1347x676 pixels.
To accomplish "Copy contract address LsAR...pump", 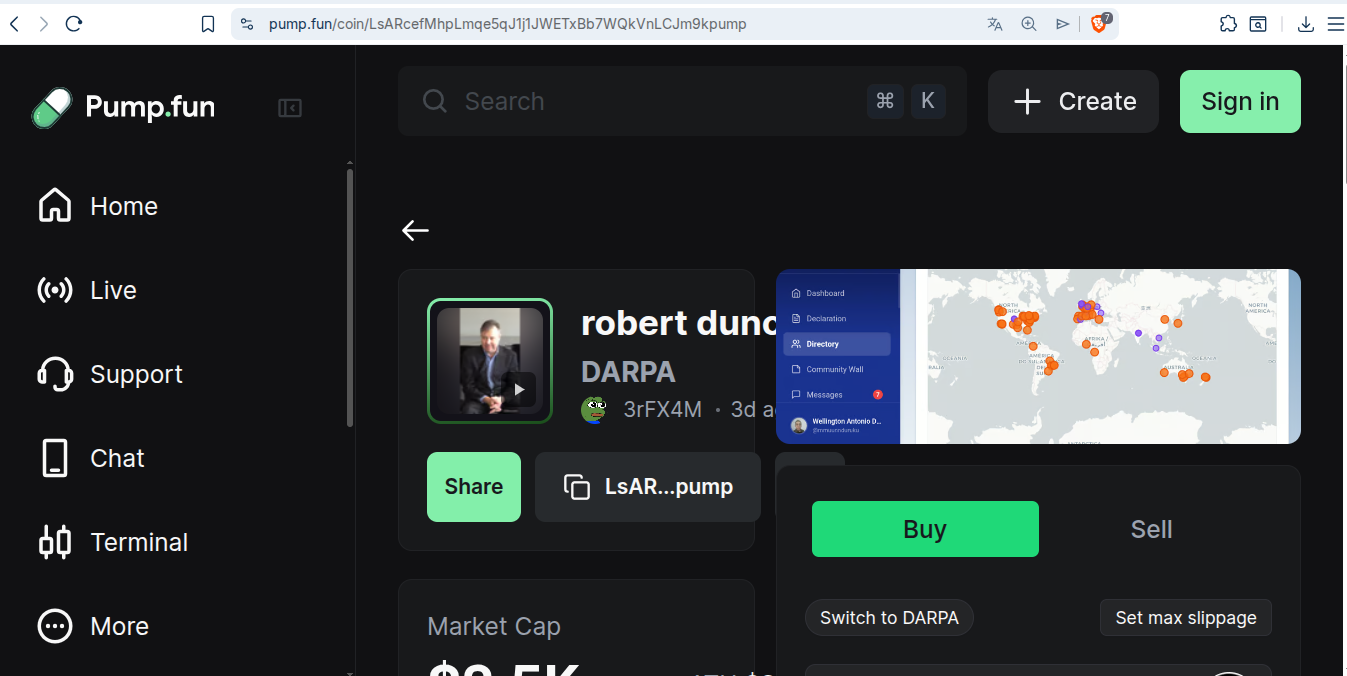I will [648, 487].
